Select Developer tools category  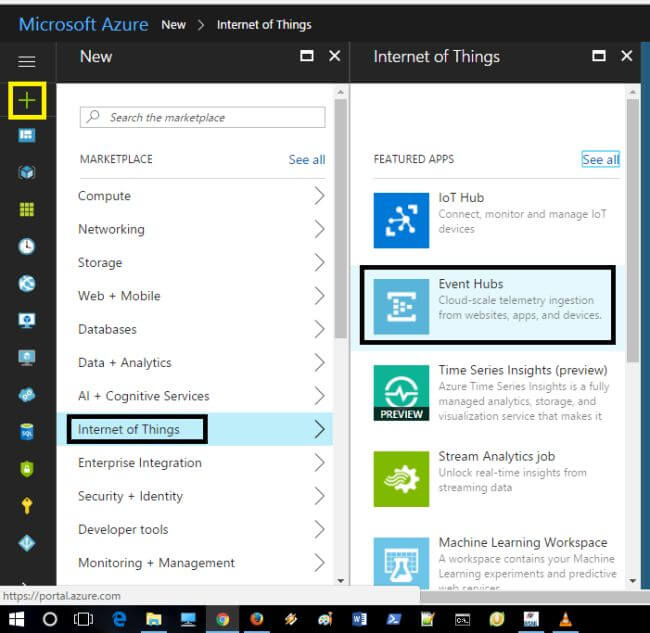tap(194, 529)
